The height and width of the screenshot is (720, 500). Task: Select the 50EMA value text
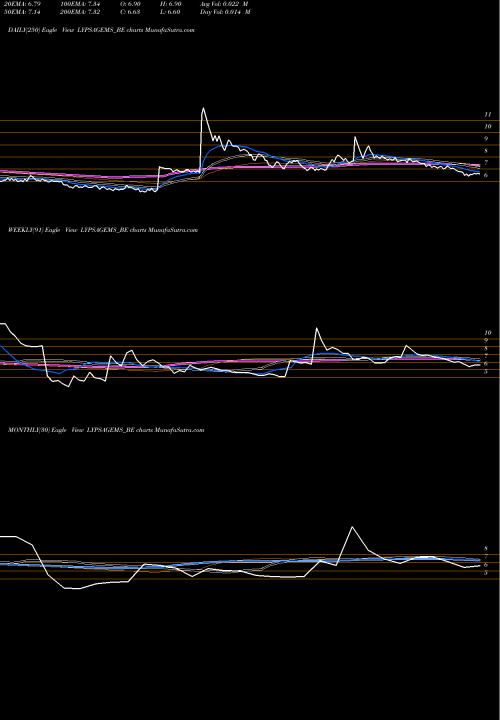[x=21, y=12]
